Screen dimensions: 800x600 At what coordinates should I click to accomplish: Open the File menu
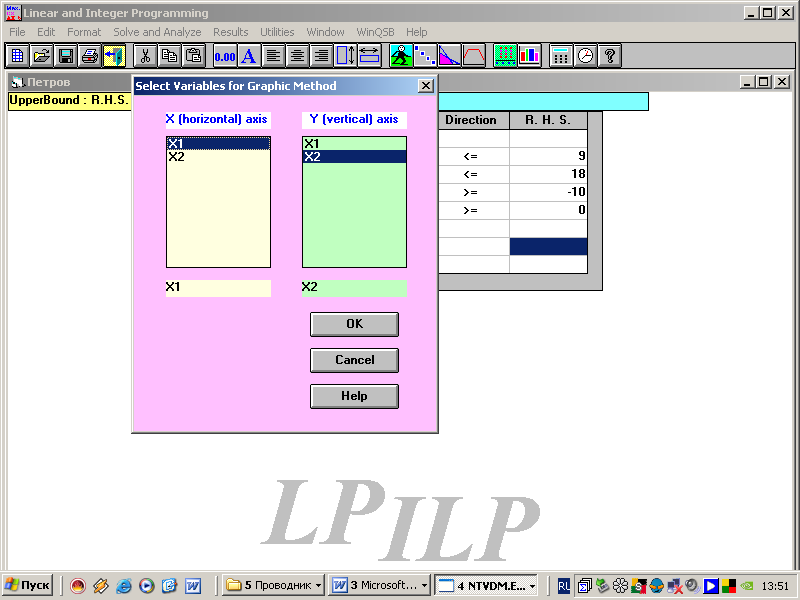tap(17, 32)
